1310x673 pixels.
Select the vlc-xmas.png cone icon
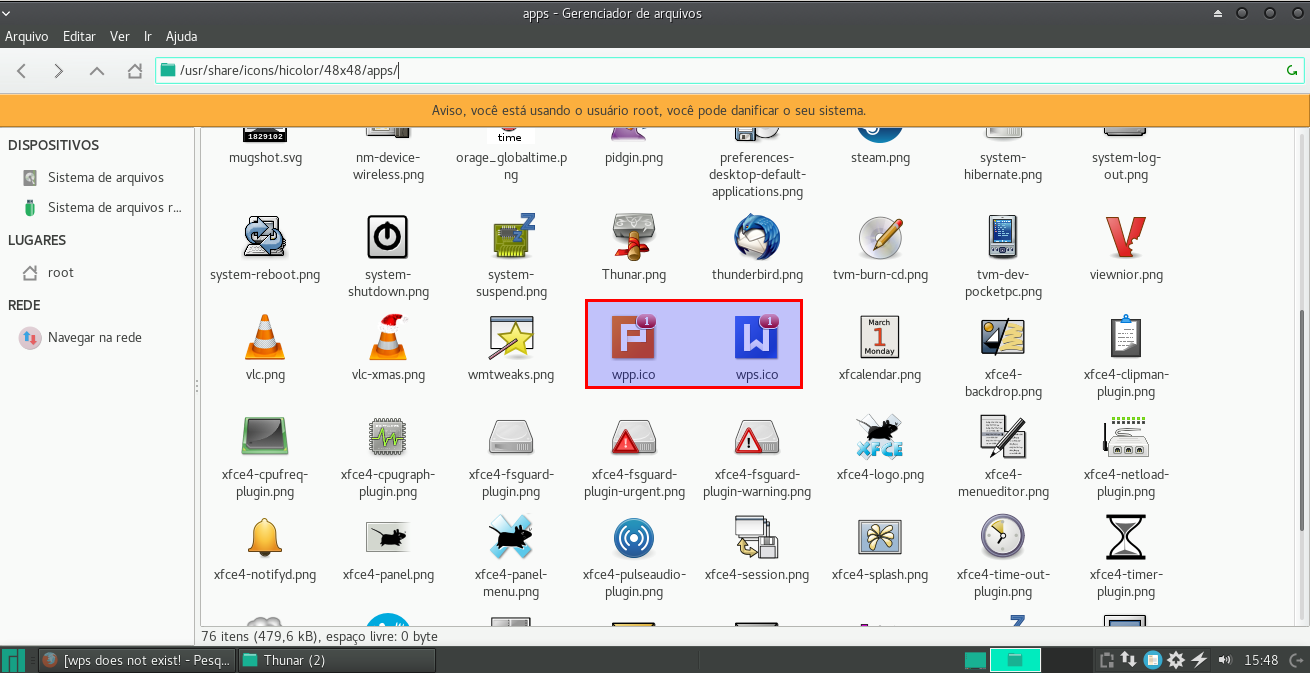[x=388, y=337]
